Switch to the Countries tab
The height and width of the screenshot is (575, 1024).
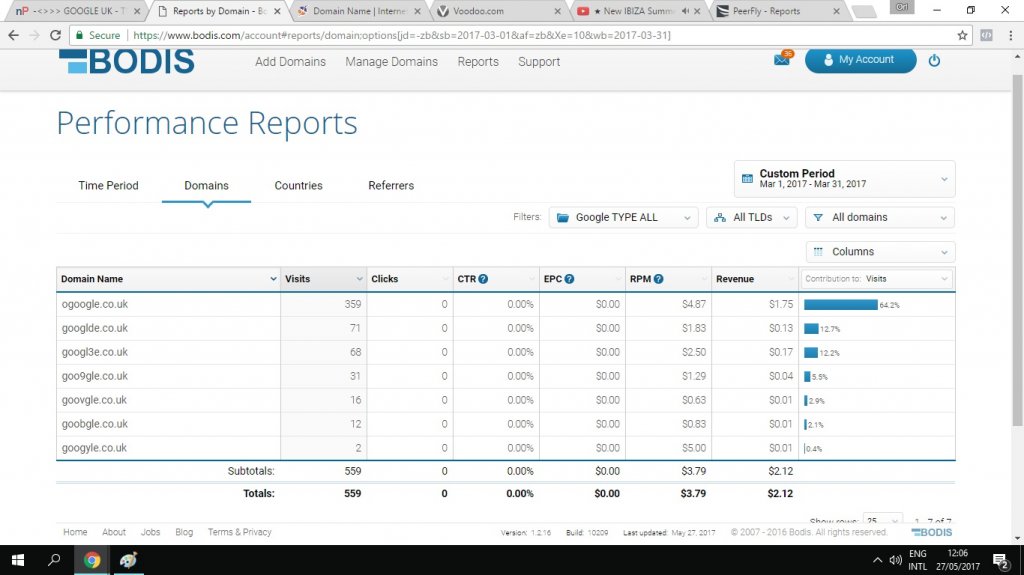[x=298, y=186]
